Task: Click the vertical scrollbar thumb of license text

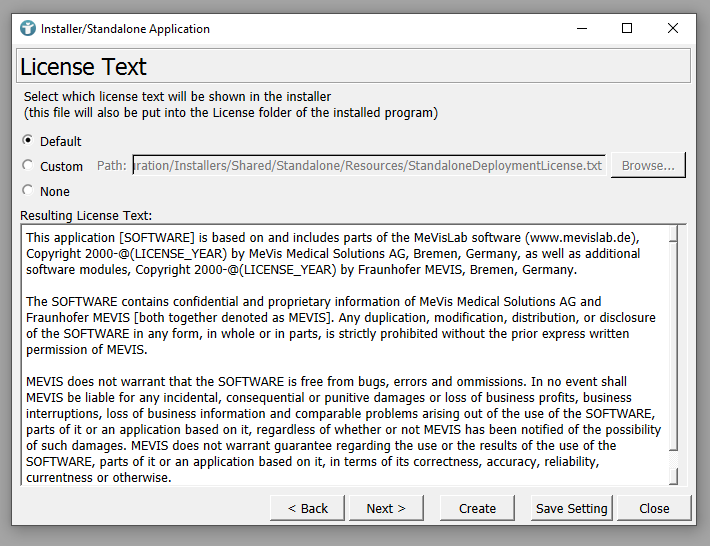Action: pos(674,350)
